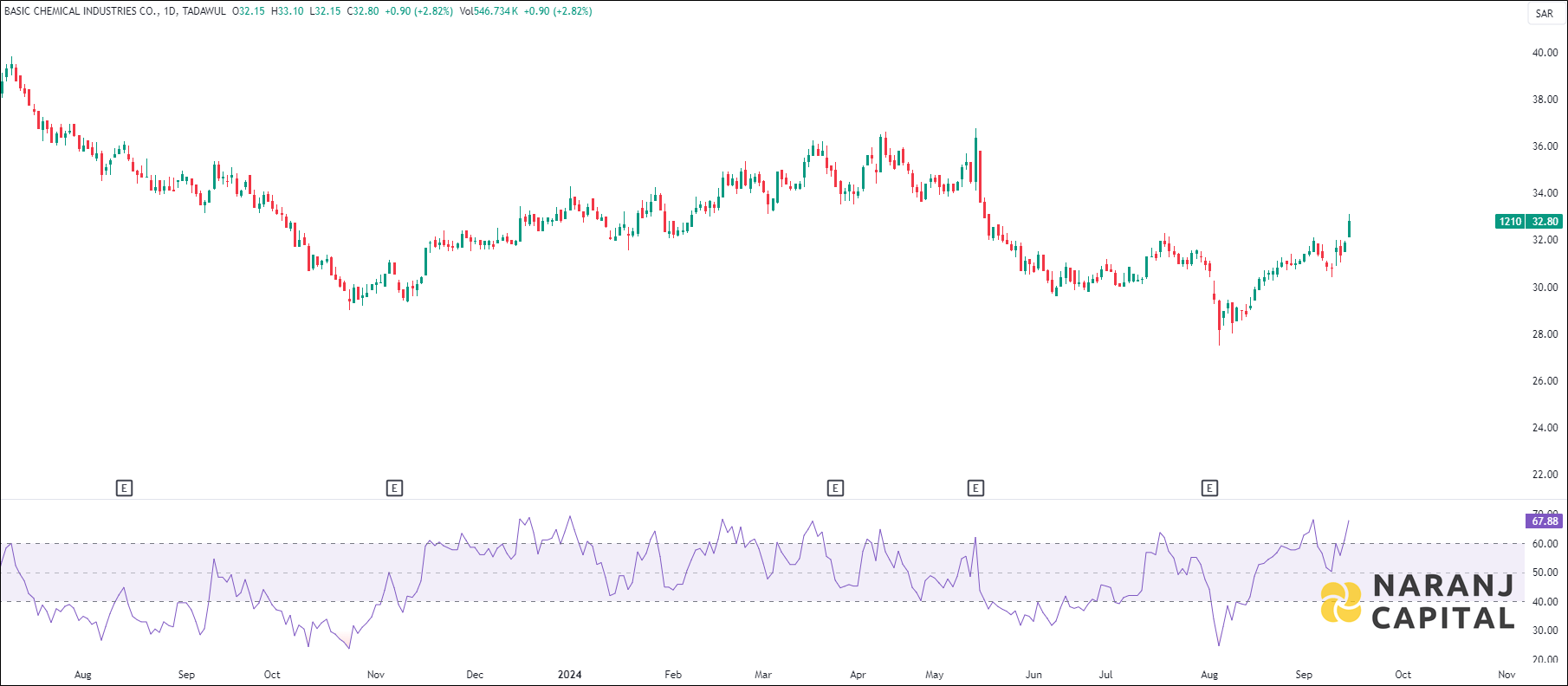The image size is (1568, 686).
Task: Click the Apr label on time axis
Action: pos(858,675)
